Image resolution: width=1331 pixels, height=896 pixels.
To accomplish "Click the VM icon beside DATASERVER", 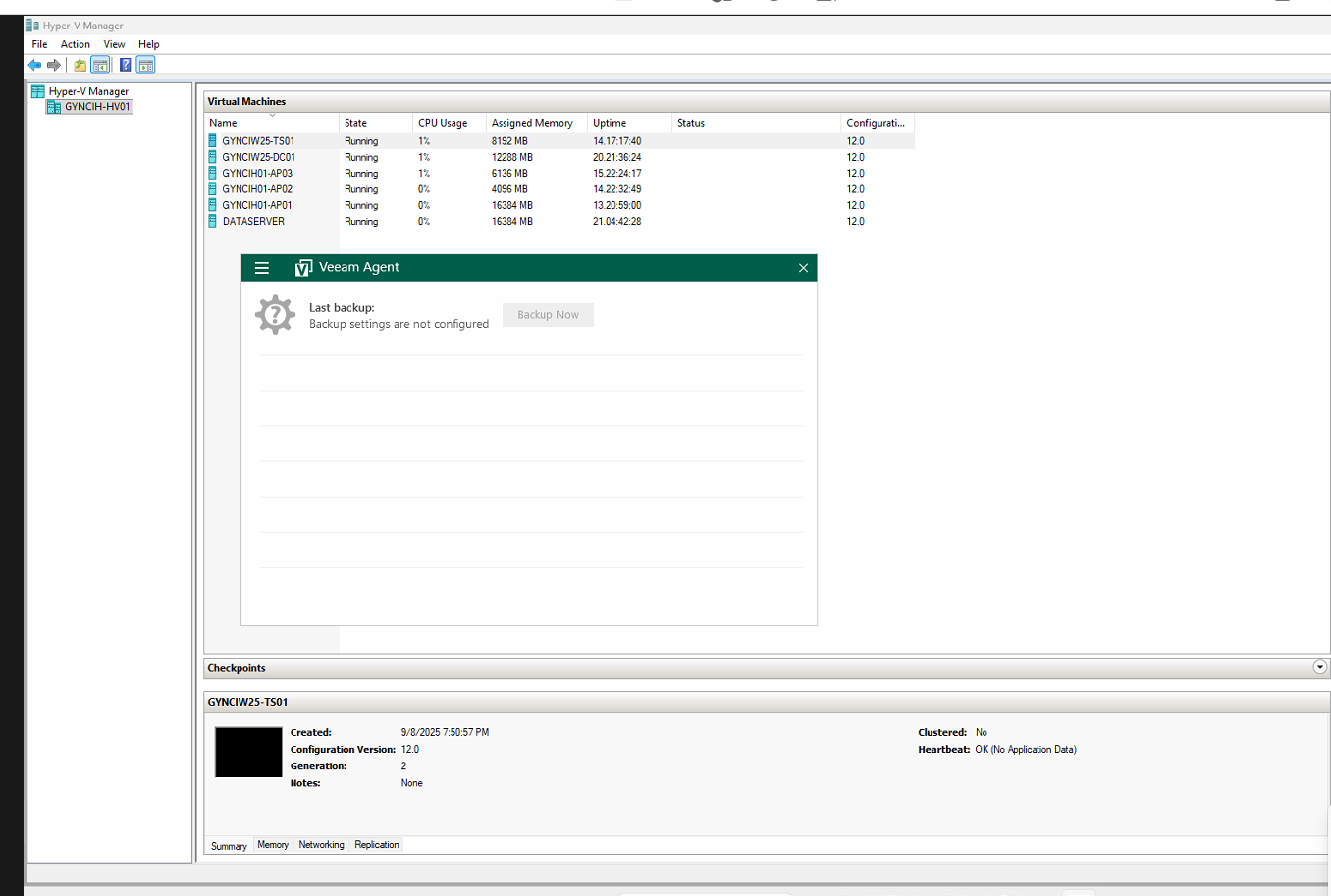I will click(x=213, y=221).
